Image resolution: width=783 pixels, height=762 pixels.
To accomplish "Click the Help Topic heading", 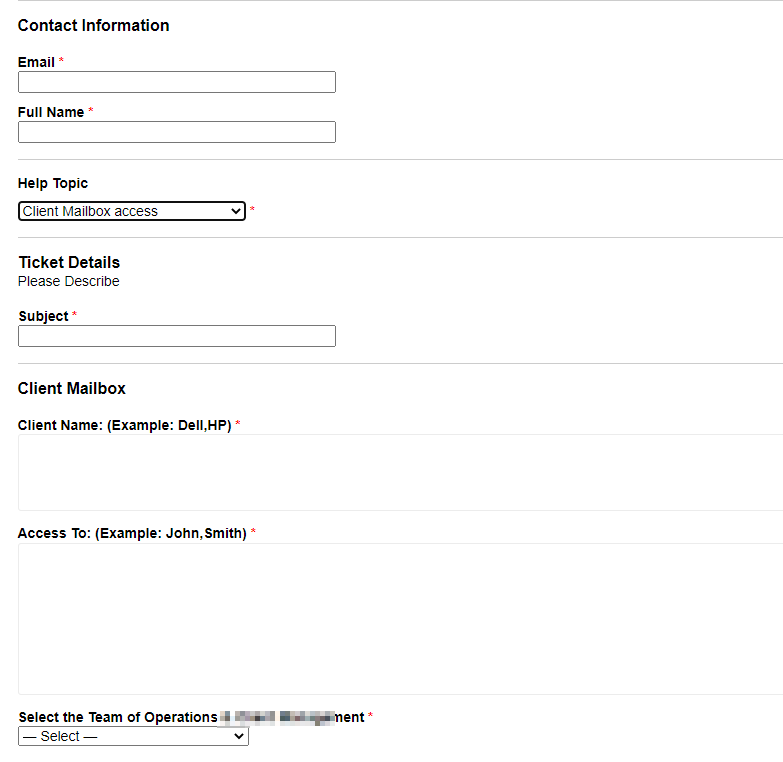I will pos(53,183).
